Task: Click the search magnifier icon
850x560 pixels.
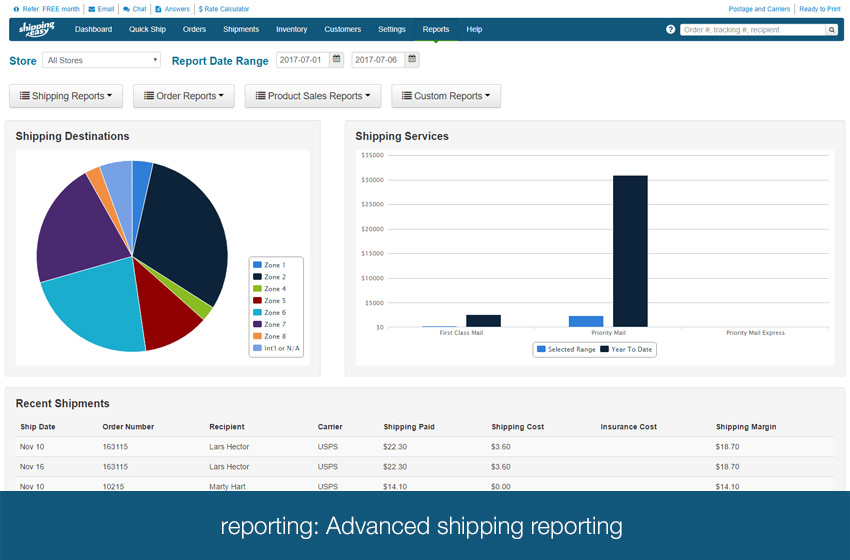Action: click(x=831, y=30)
